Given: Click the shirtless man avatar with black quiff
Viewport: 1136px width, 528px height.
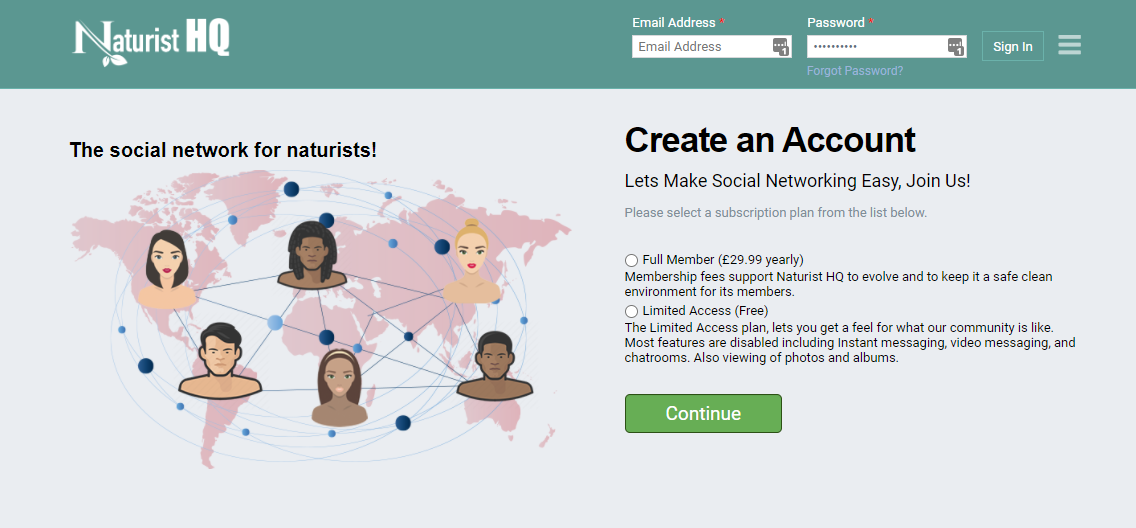Looking at the screenshot, I should (220, 360).
